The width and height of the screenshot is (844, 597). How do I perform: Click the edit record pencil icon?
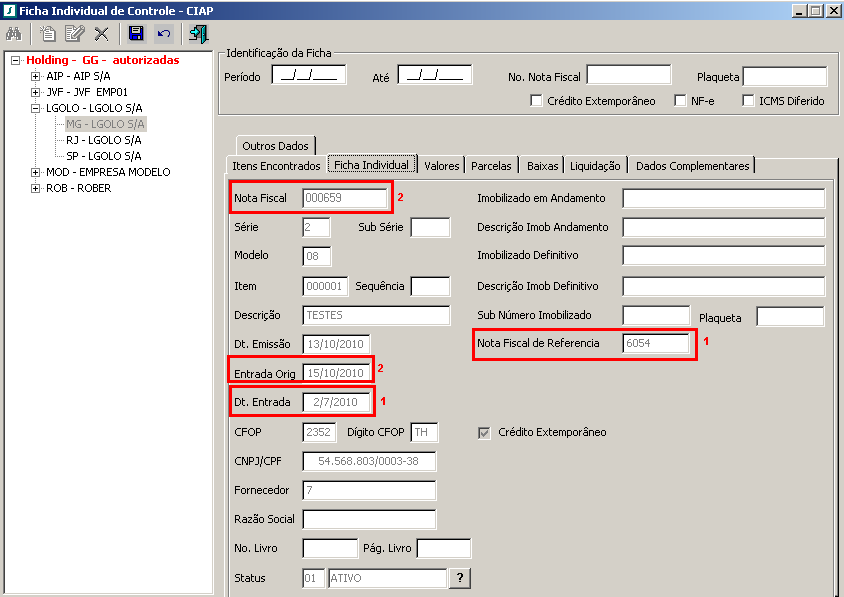click(74, 34)
